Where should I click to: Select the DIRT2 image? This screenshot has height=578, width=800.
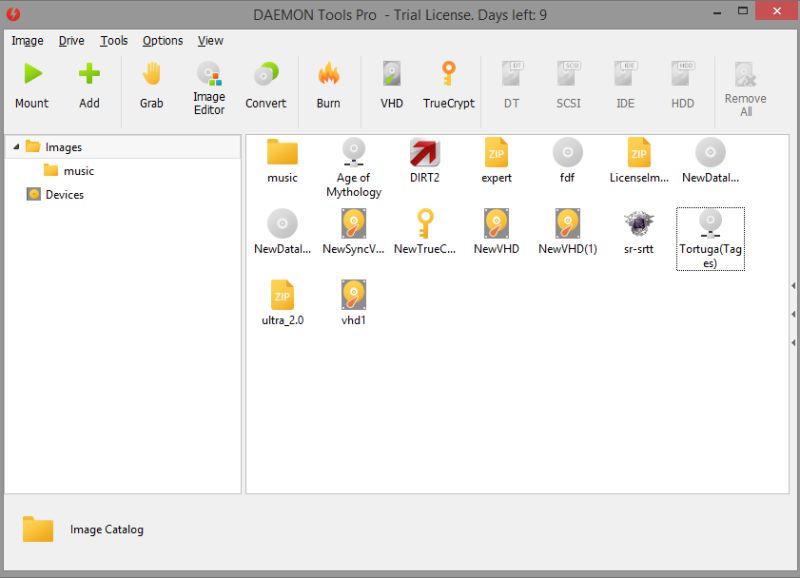[x=424, y=160]
